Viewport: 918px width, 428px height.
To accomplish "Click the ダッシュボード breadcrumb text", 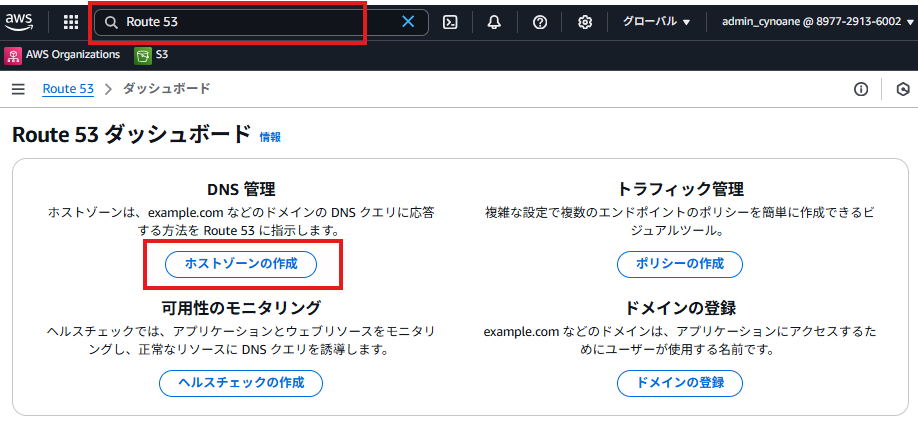I will 166,89.
